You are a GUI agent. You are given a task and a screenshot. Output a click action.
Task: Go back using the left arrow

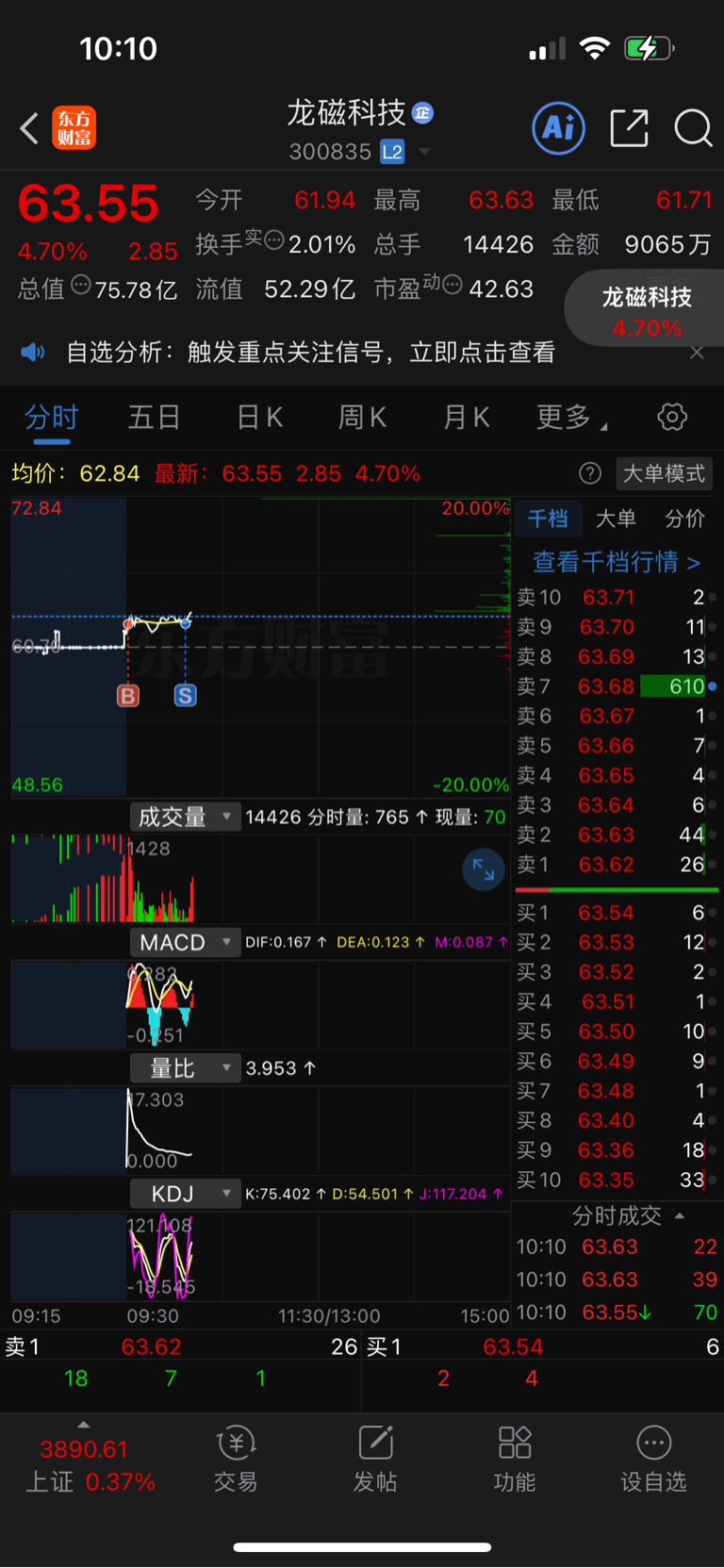29,128
